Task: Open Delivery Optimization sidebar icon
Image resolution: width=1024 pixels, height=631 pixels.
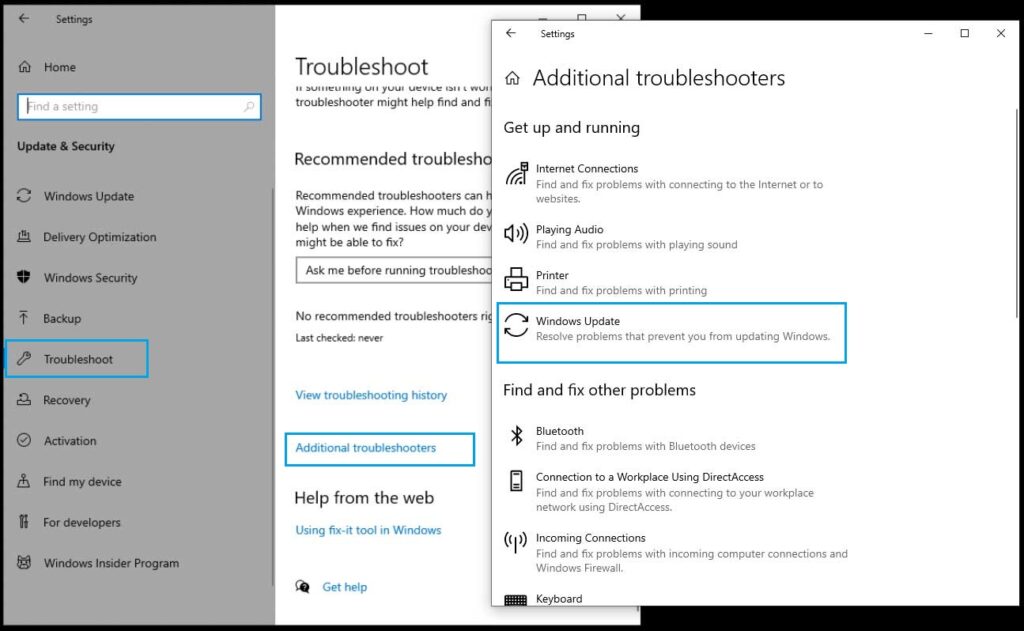Action: (24, 236)
